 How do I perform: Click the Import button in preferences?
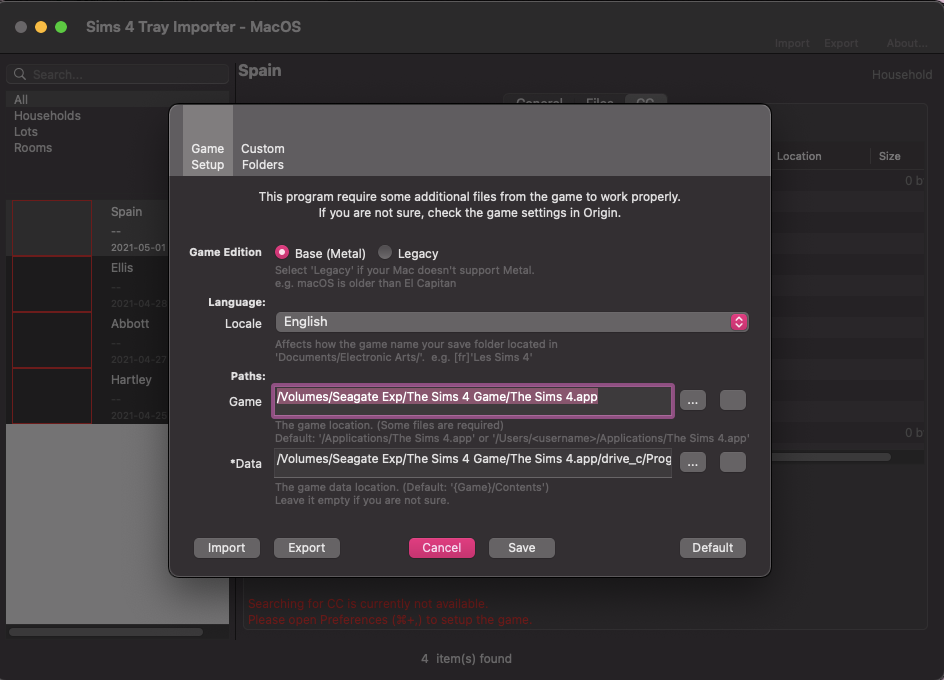pyautogui.click(x=226, y=547)
